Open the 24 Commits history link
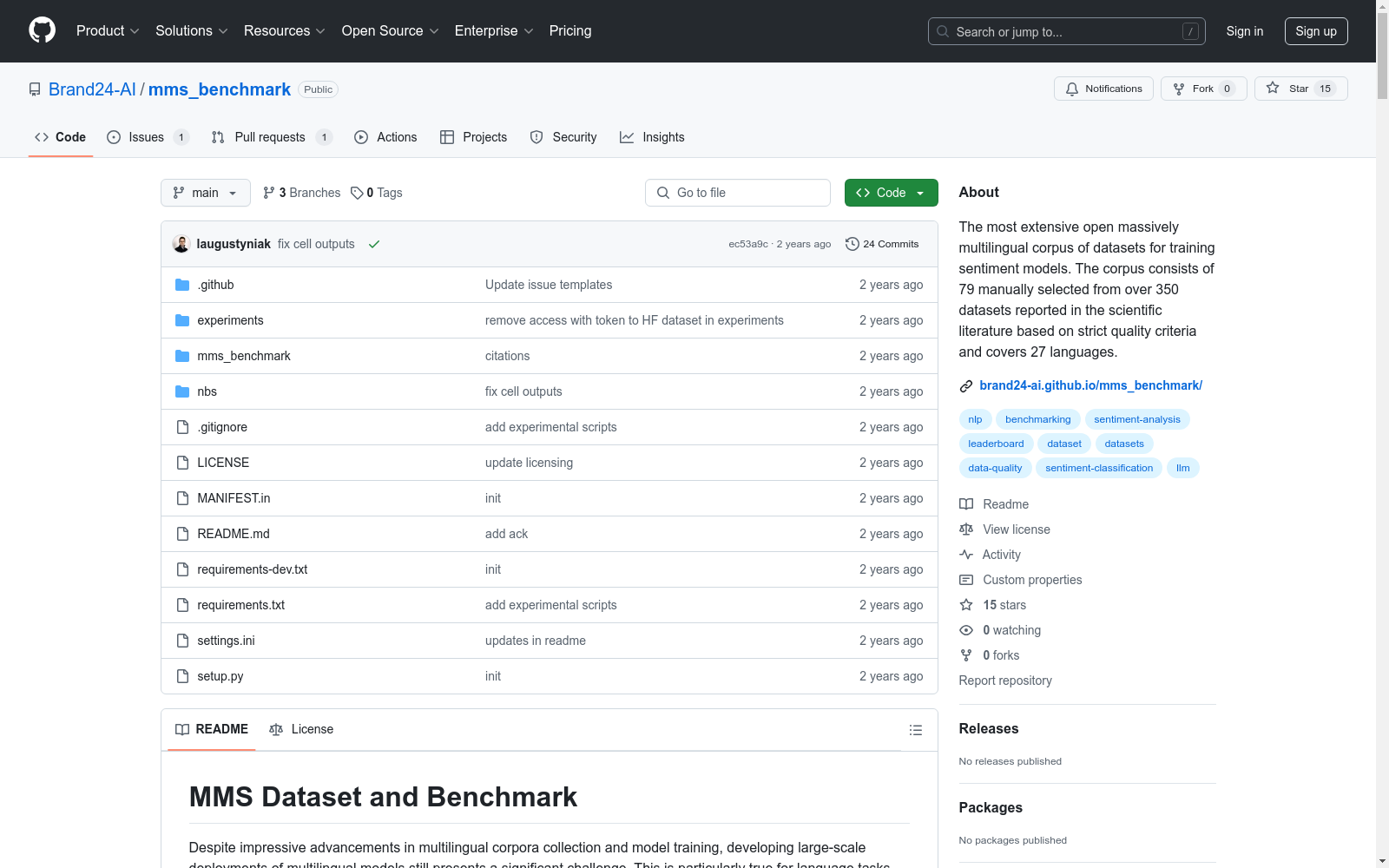This screenshot has height=868, width=1389. point(882,244)
